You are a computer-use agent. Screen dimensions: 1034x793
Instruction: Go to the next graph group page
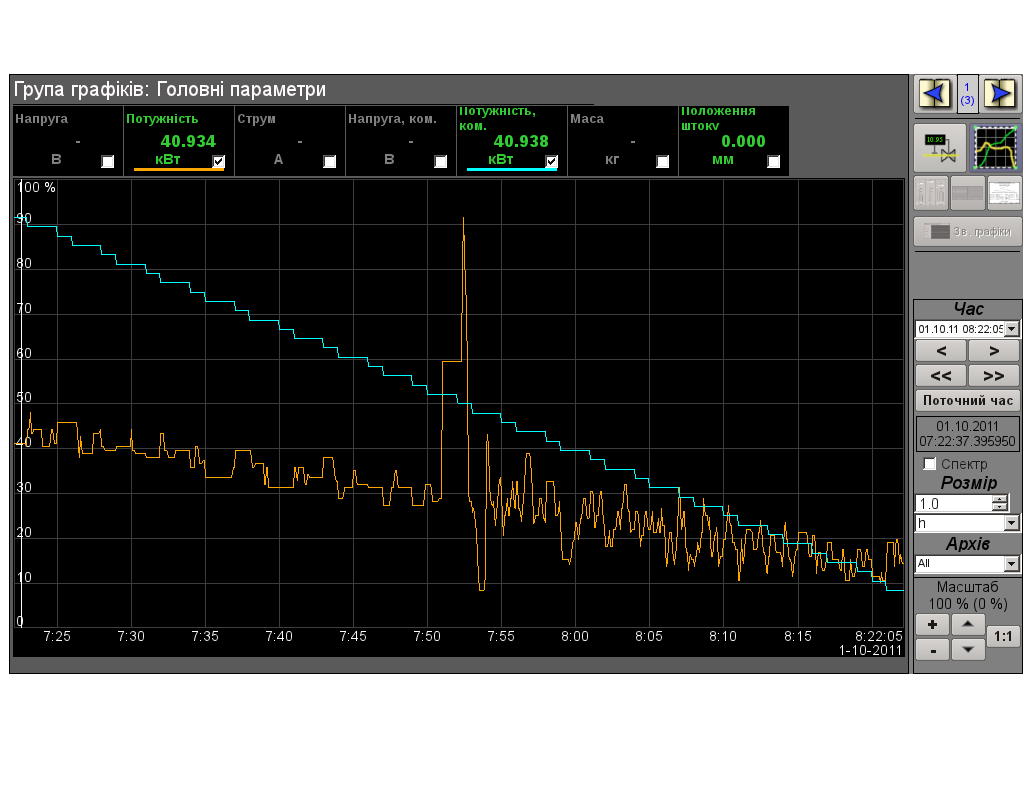coord(999,93)
